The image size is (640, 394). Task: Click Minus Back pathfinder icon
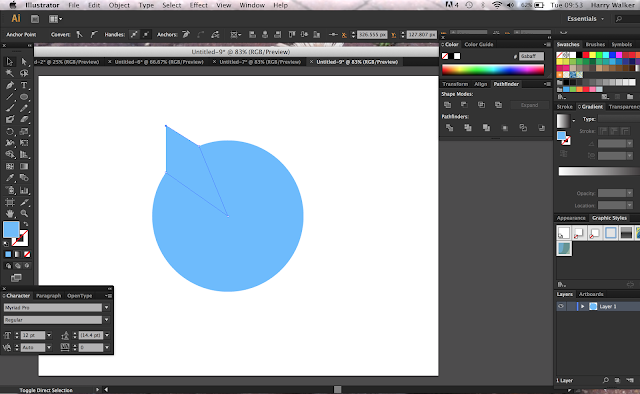[542, 128]
